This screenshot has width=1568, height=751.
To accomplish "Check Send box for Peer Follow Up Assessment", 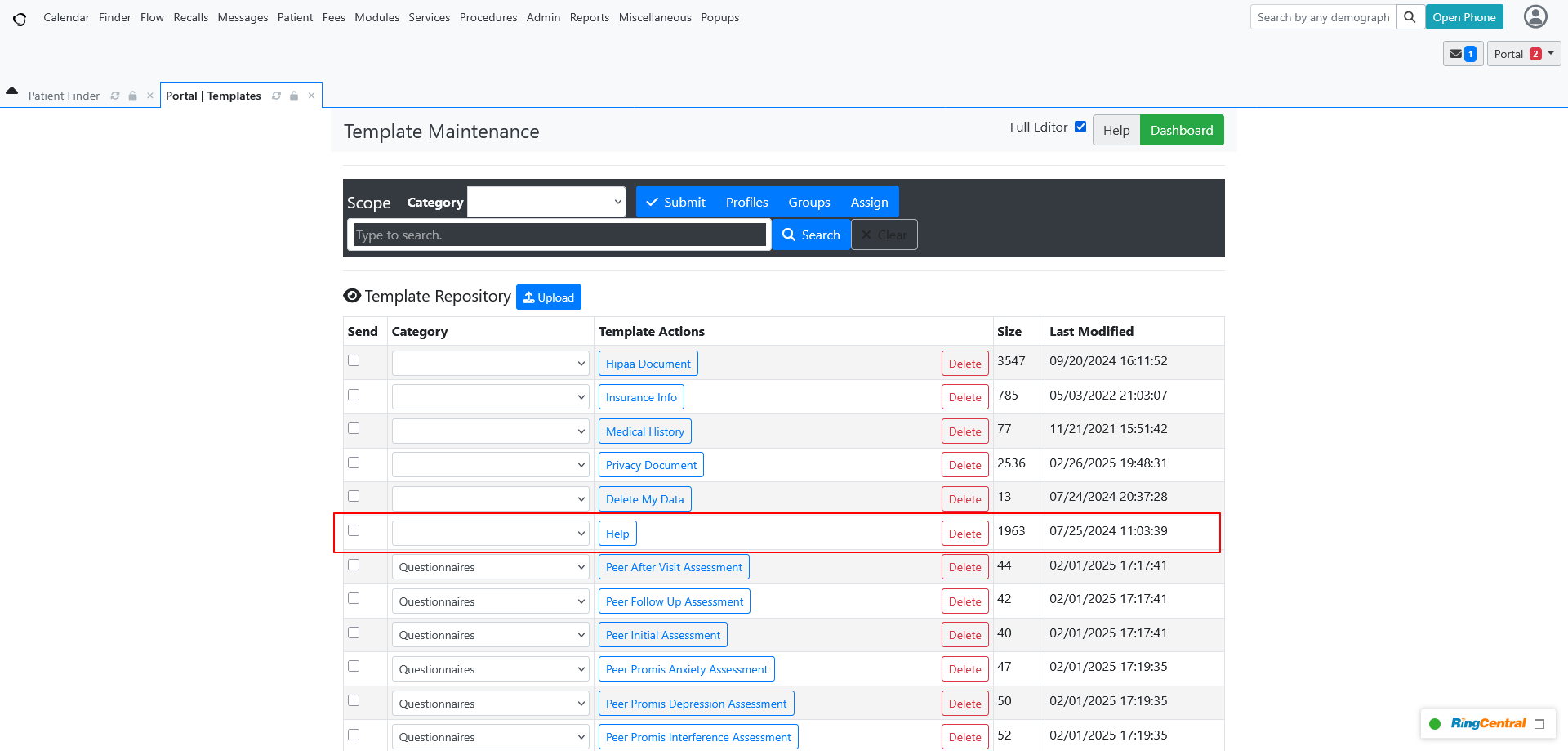I will click(x=354, y=598).
